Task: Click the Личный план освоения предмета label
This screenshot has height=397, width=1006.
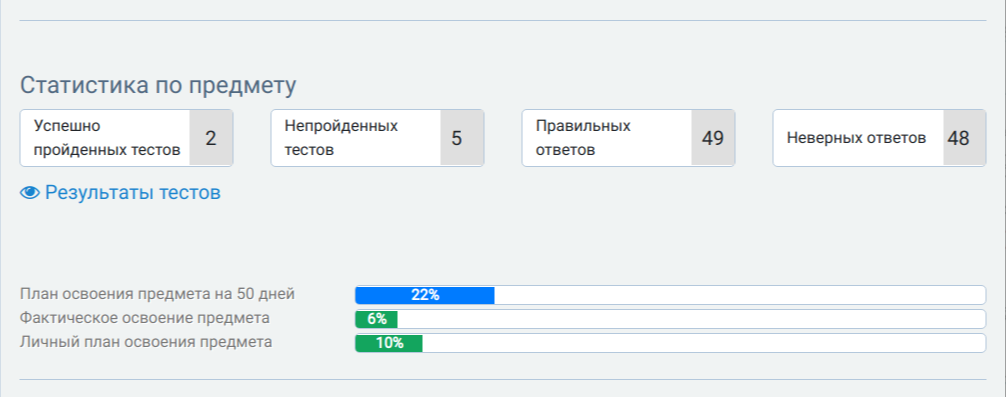Action: coord(146,342)
